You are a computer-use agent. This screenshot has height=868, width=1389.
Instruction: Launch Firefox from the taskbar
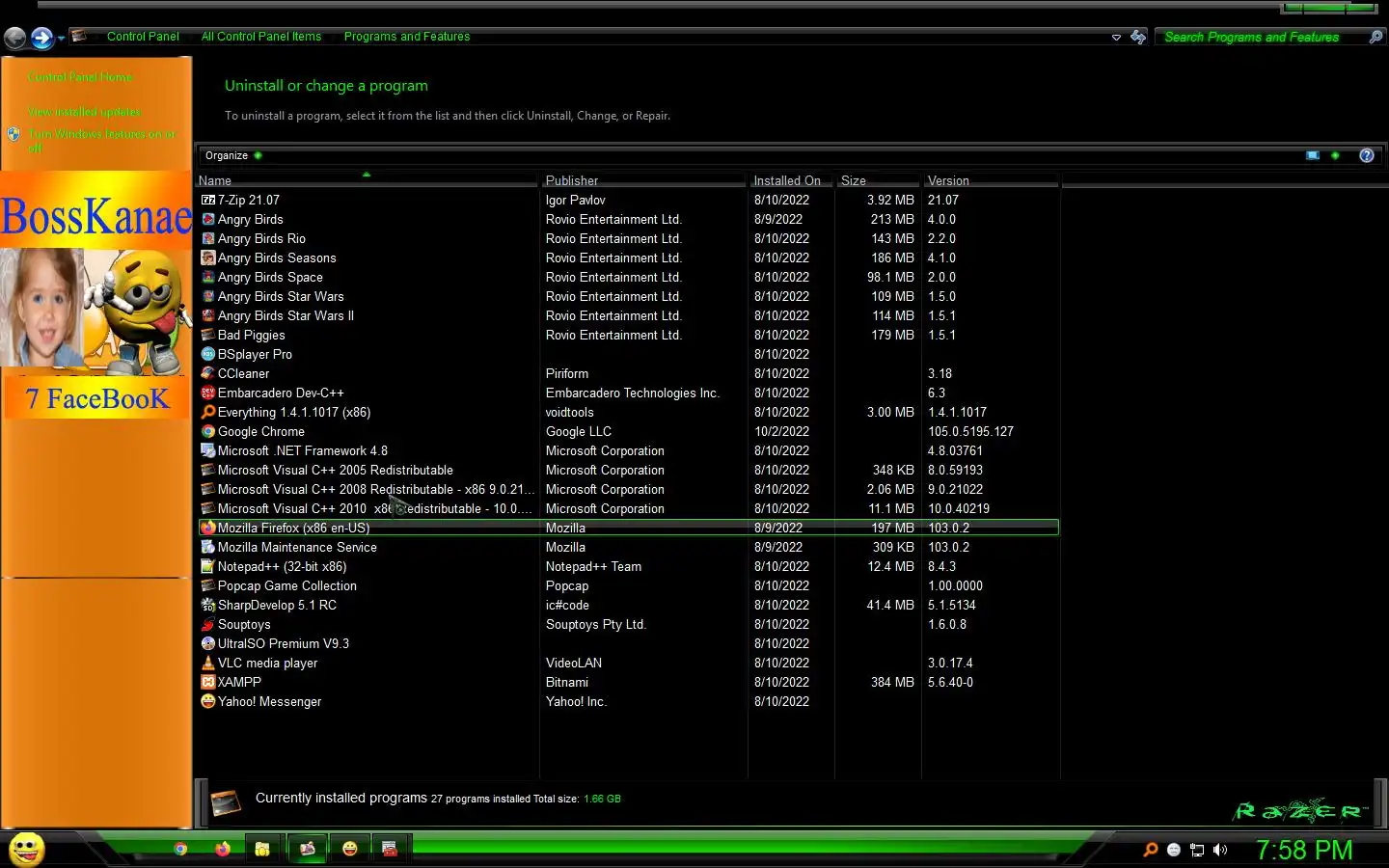223,849
